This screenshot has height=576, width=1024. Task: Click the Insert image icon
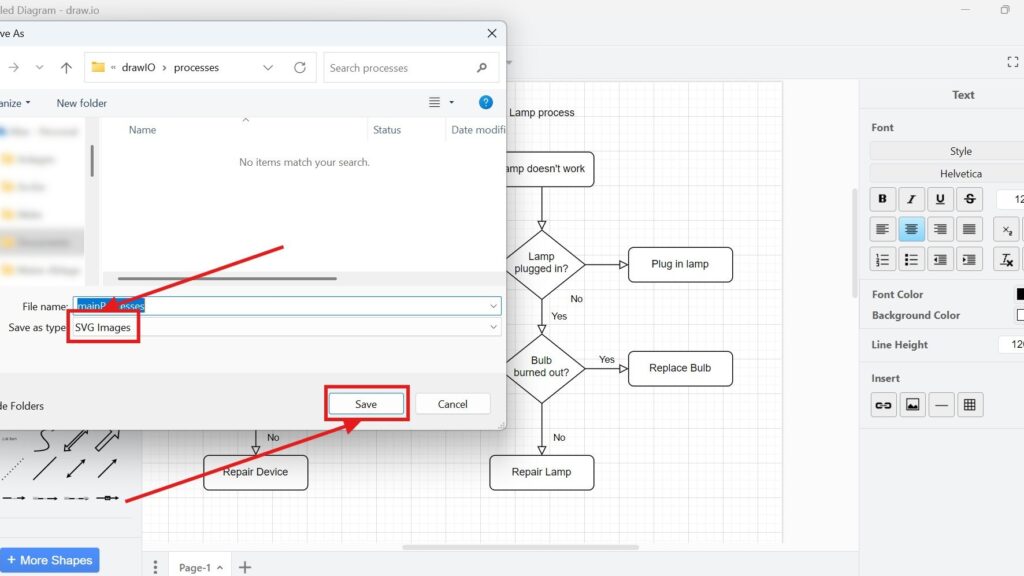(912, 405)
